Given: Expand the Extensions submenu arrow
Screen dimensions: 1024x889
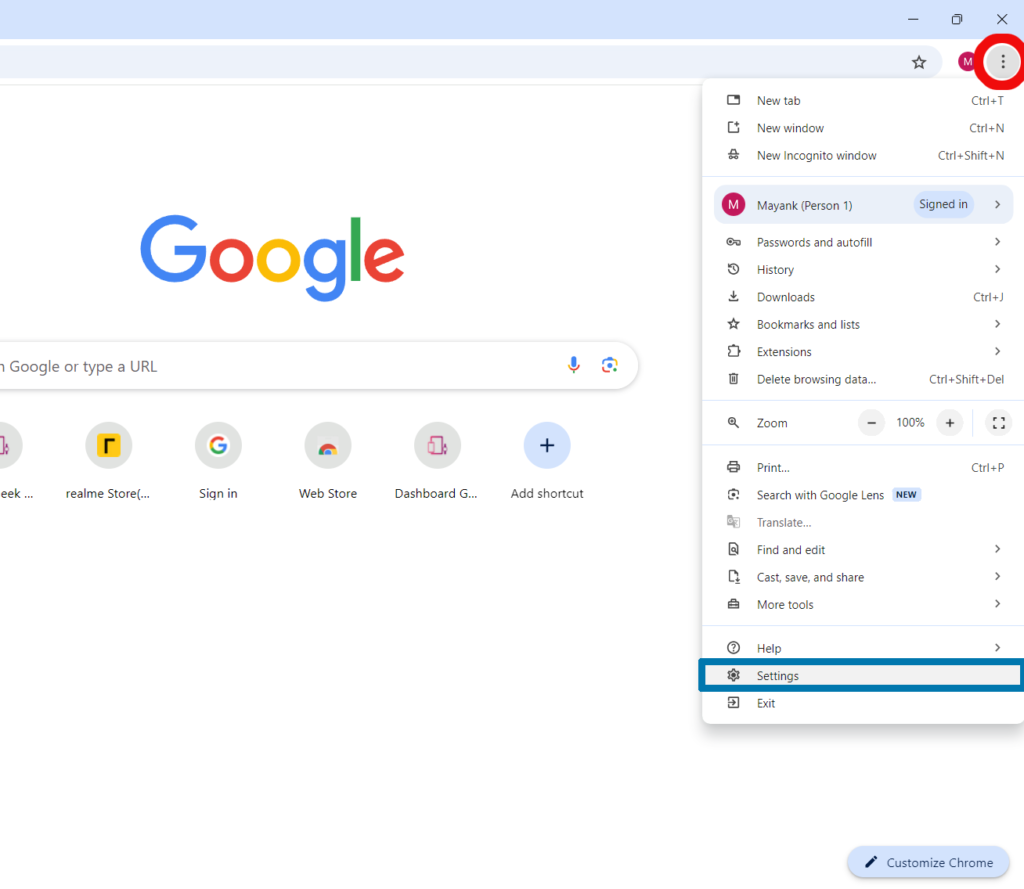Looking at the screenshot, I should click(x=997, y=351).
